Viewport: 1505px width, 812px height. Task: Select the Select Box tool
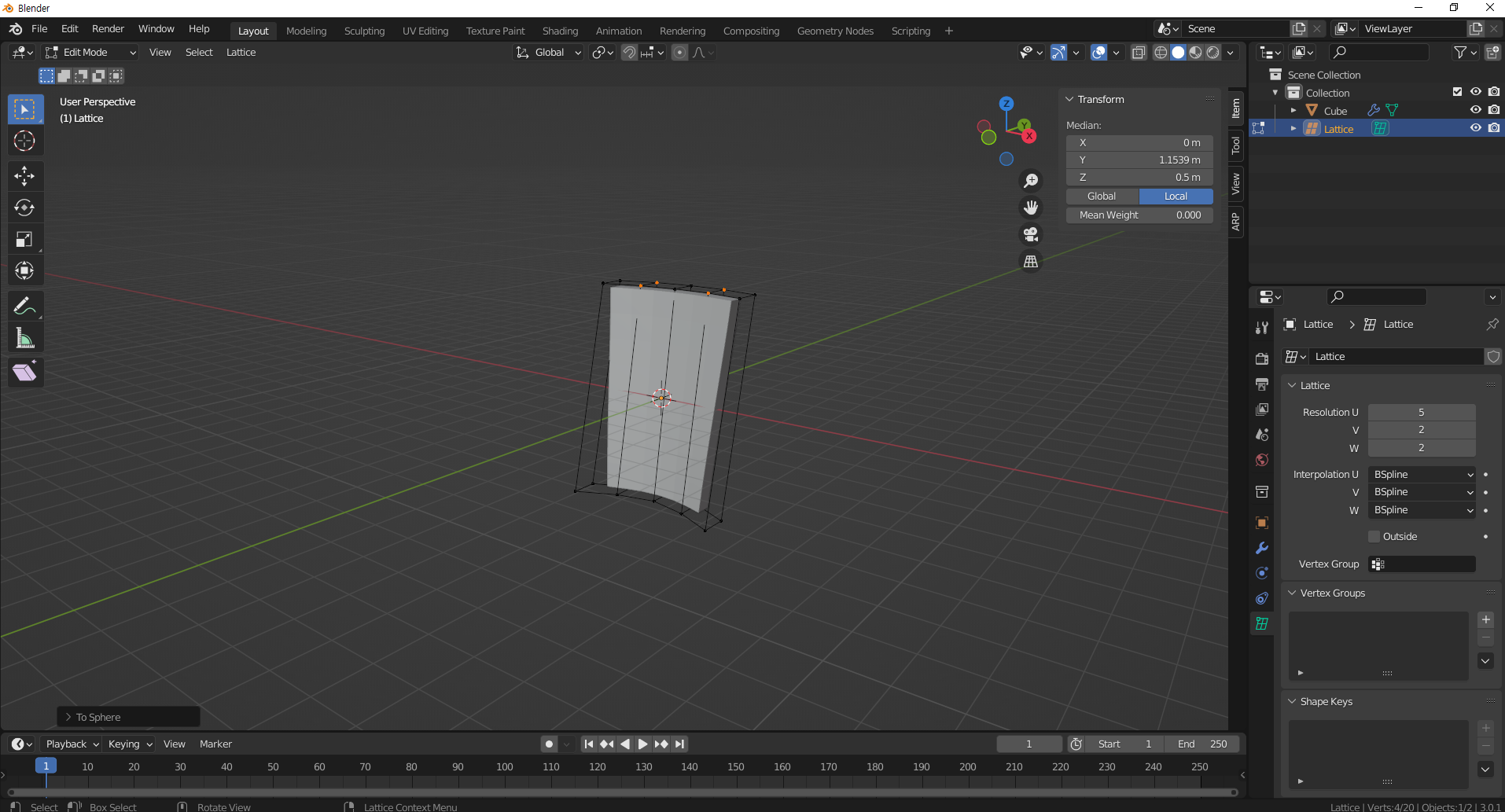tap(25, 109)
